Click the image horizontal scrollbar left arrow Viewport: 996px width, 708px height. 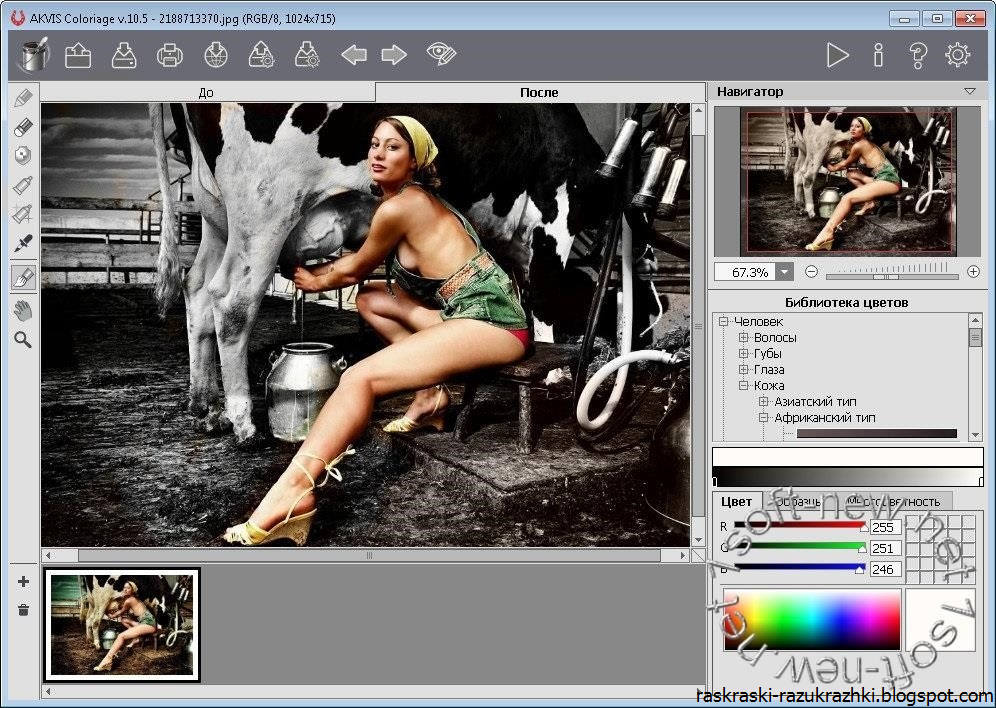[48, 556]
